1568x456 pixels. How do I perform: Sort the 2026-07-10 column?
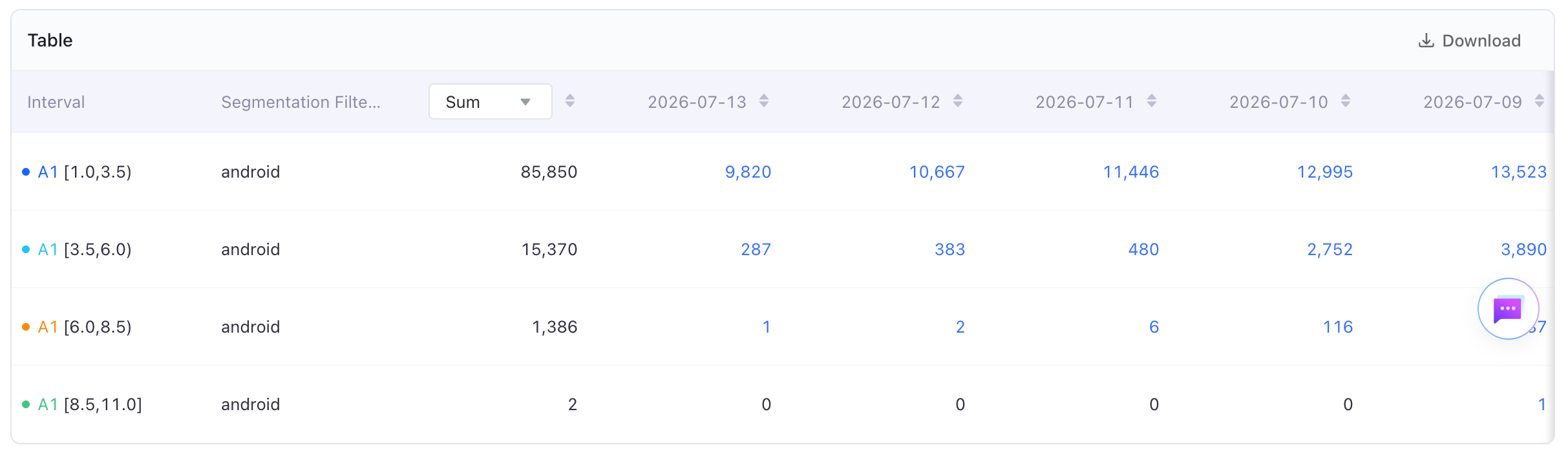tap(1345, 101)
